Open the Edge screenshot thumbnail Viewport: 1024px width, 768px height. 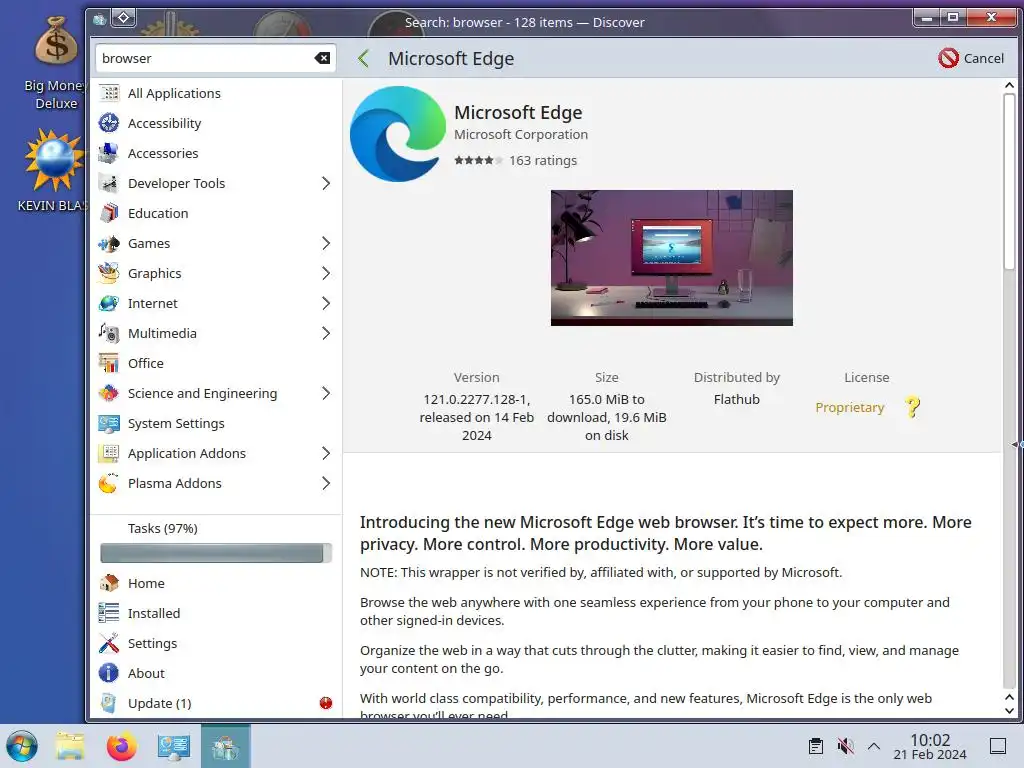[671, 258]
